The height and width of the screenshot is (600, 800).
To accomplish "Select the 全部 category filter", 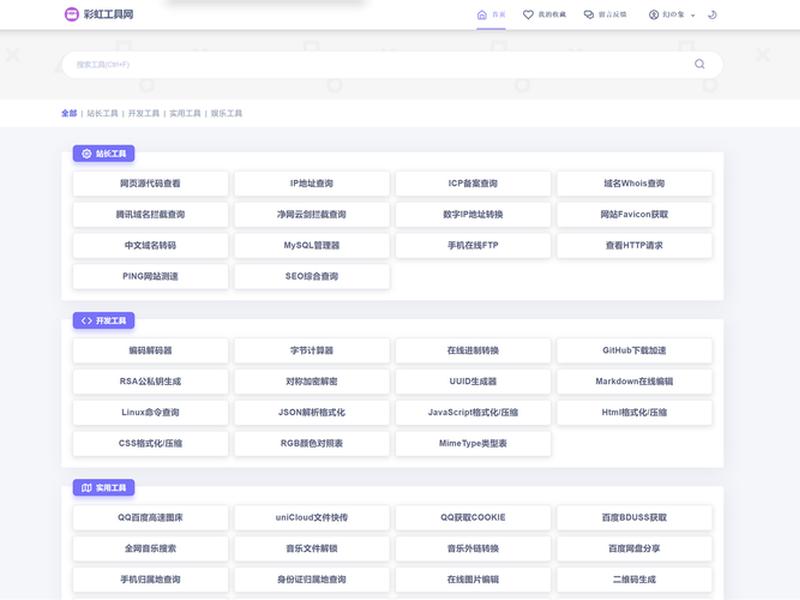I will (69, 113).
